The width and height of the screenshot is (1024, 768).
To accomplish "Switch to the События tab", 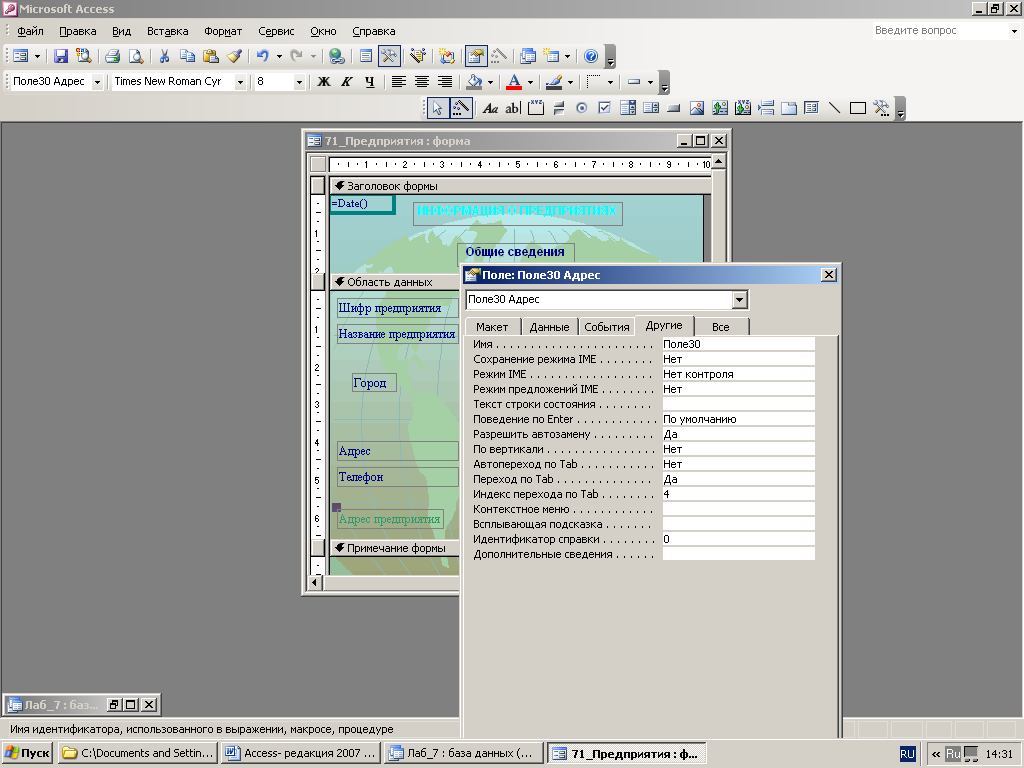I will click(x=607, y=327).
